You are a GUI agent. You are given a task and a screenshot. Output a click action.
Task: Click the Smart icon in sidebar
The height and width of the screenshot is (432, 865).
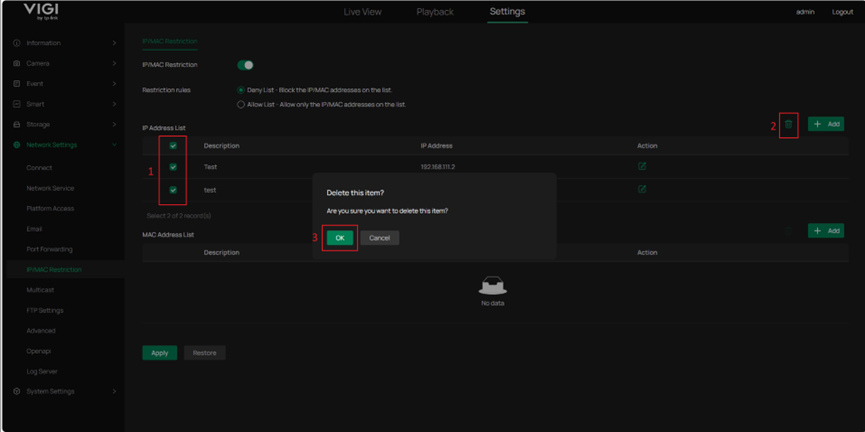pos(17,104)
